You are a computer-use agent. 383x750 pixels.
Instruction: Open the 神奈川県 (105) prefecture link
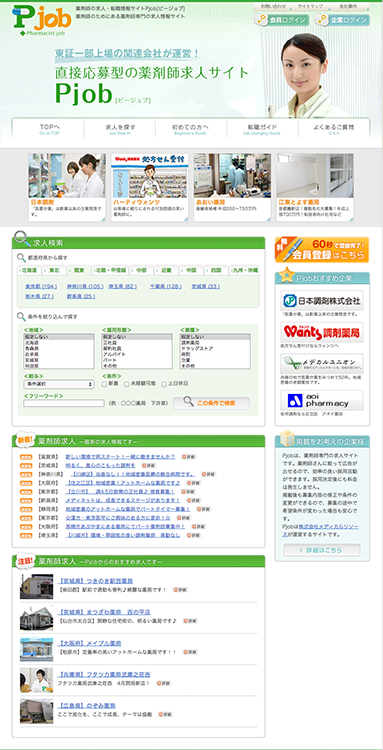point(85,286)
